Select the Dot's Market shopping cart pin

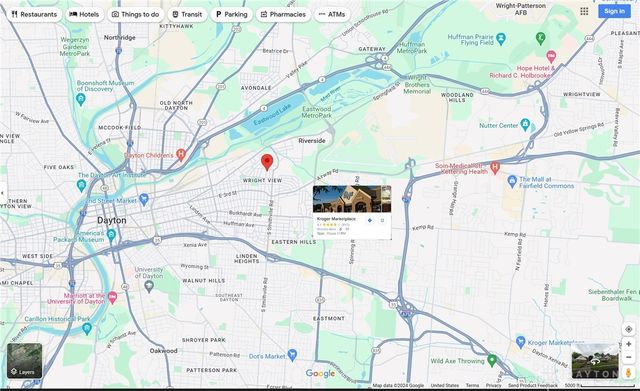292,355
